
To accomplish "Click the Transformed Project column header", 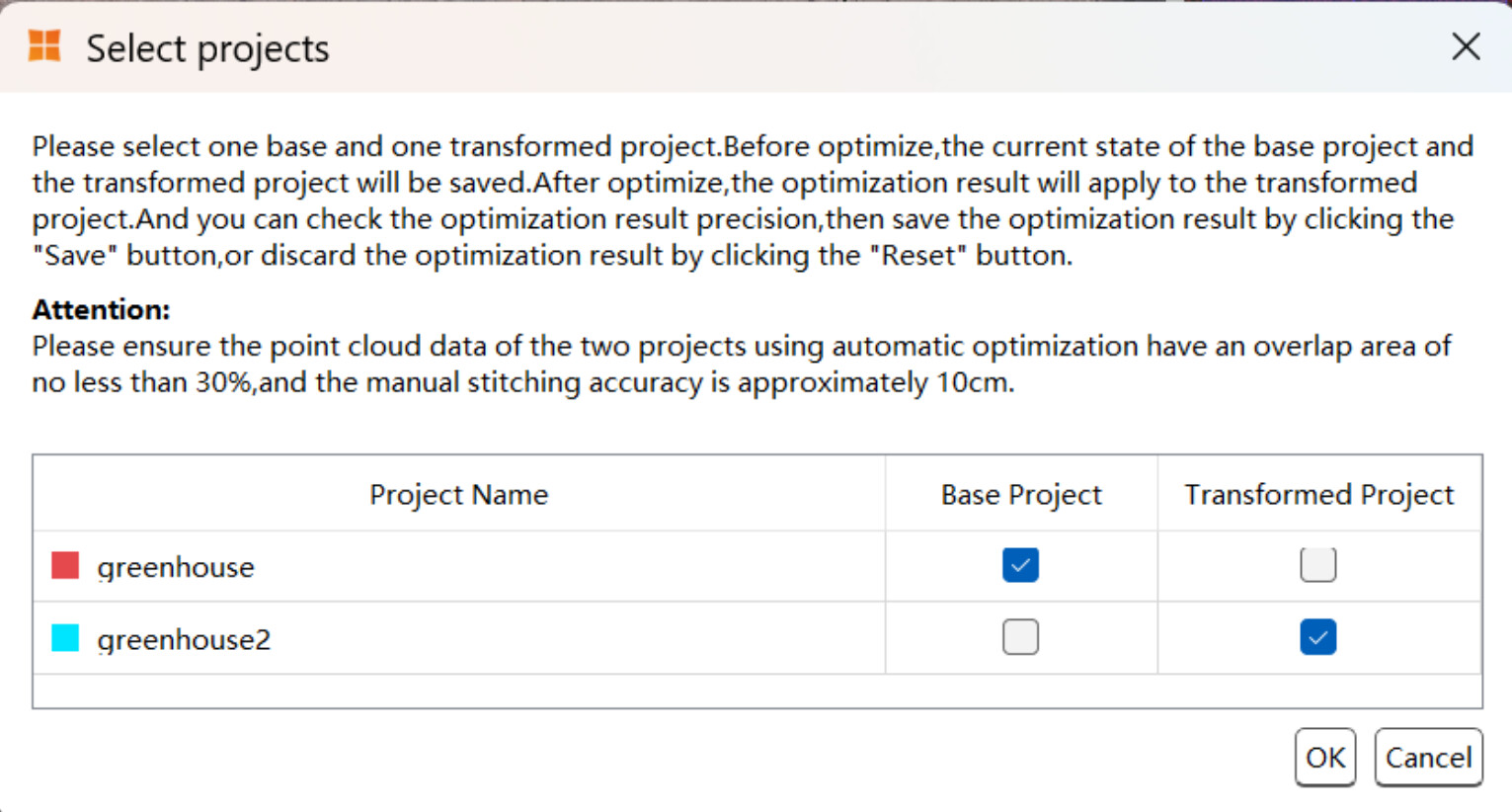I will (x=1319, y=494).
